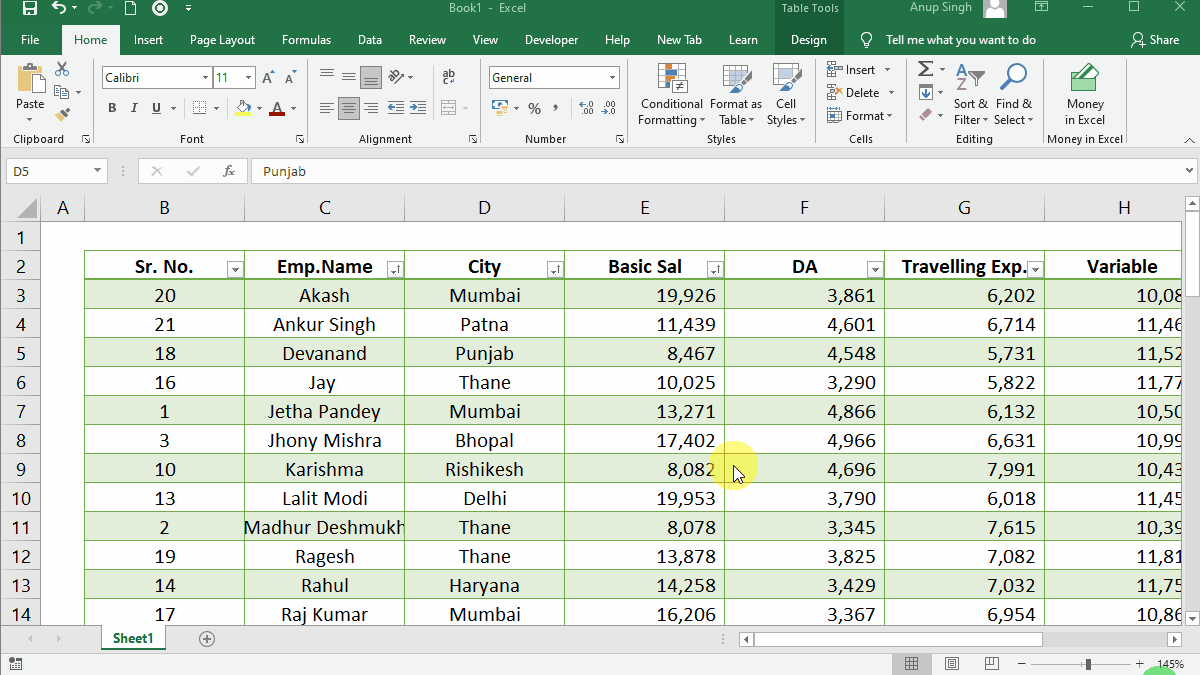Toggle Underline formatting
Viewport: 1200px width, 675px height.
click(155, 107)
